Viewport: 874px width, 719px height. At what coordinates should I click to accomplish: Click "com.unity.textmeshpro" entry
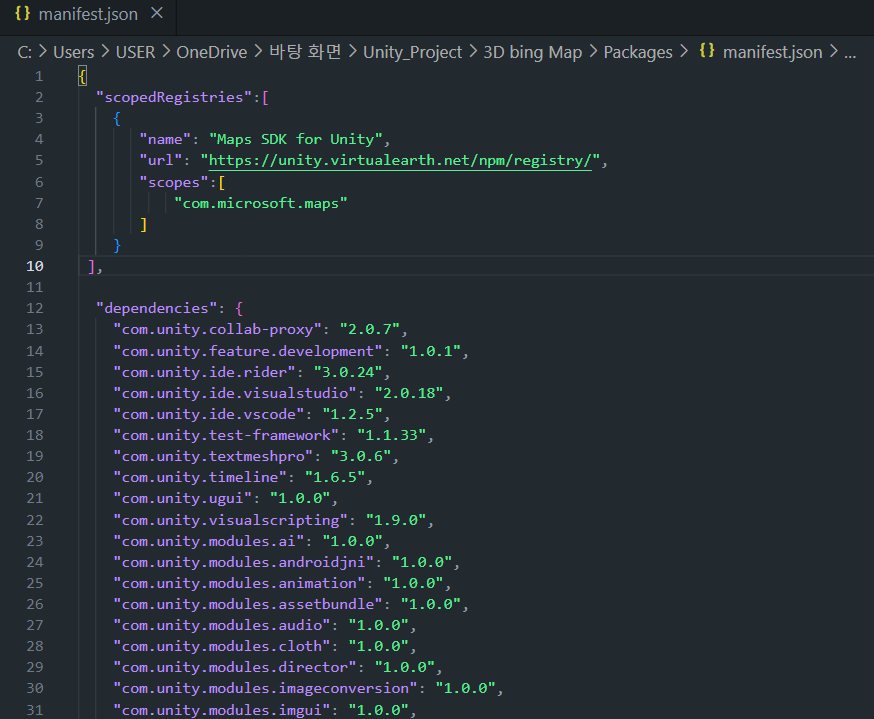[213, 456]
